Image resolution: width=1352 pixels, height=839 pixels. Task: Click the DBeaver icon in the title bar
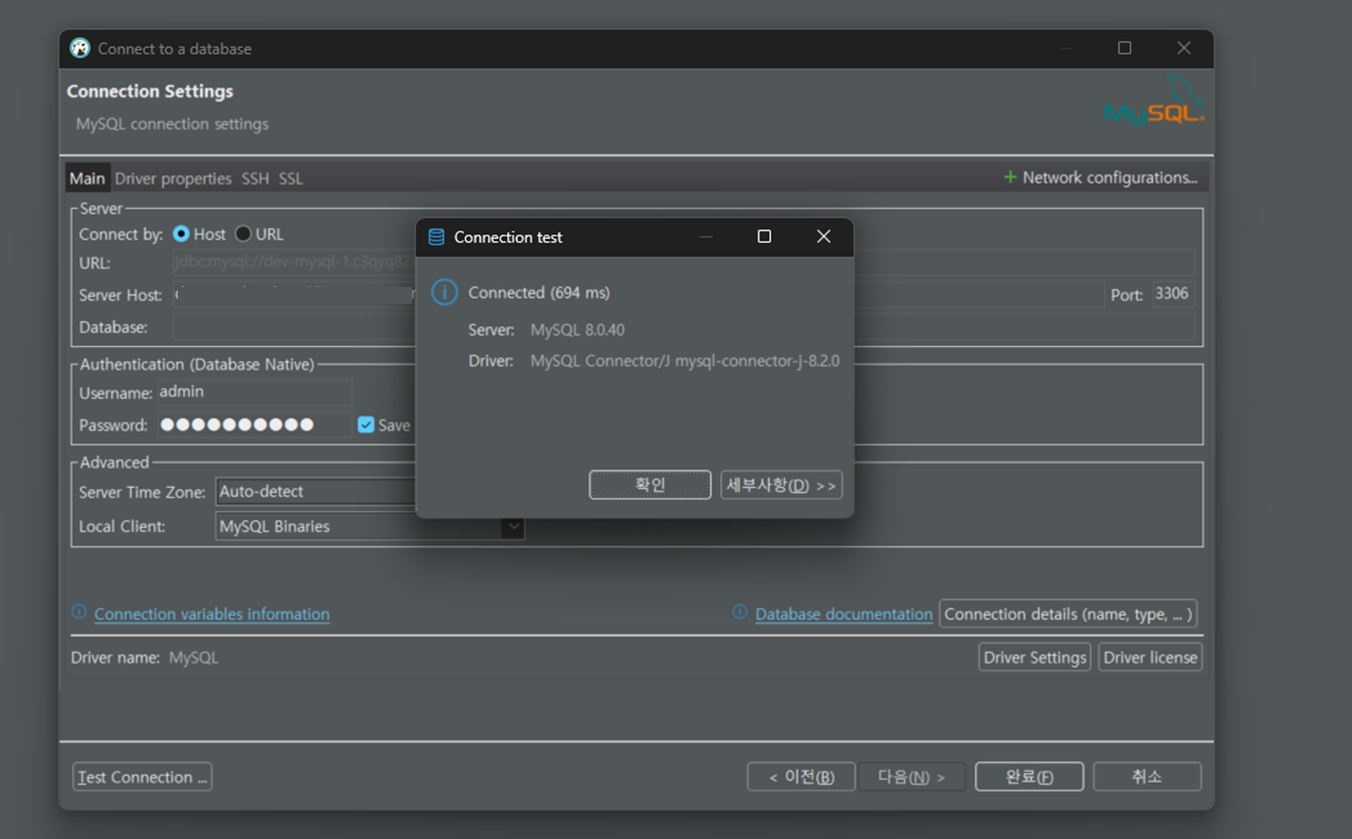[x=80, y=48]
